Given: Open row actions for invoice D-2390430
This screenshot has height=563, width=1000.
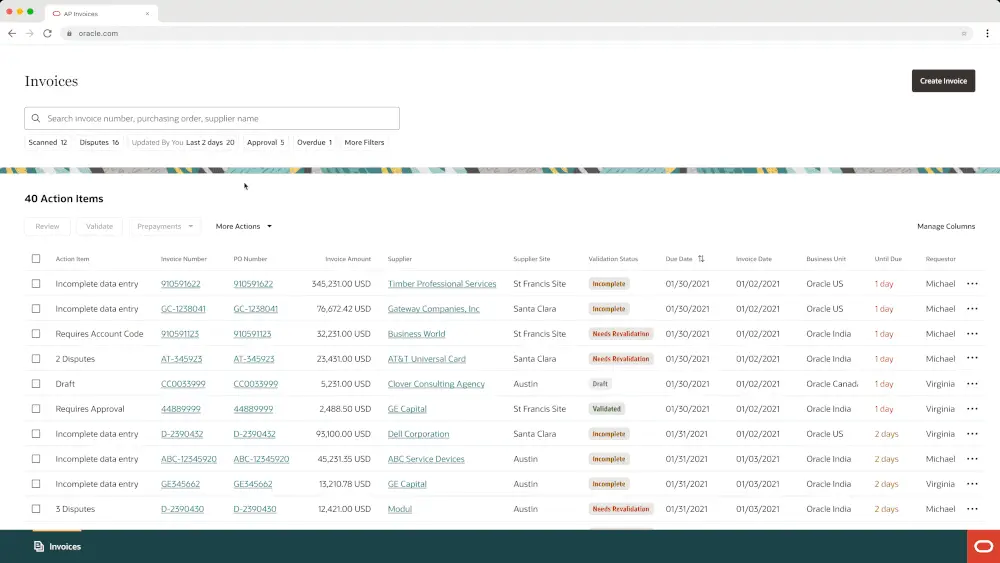Looking at the screenshot, I should pyautogui.click(x=972, y=509).
